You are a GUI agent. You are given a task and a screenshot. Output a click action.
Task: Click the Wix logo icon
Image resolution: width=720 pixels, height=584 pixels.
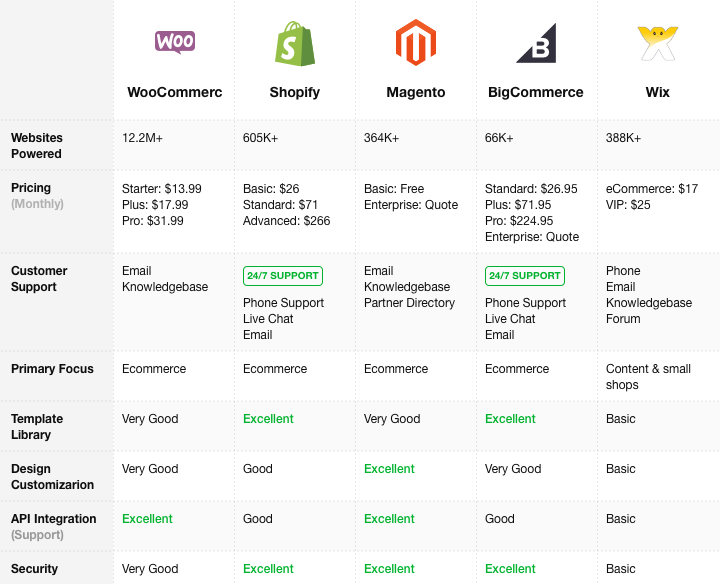657,43
